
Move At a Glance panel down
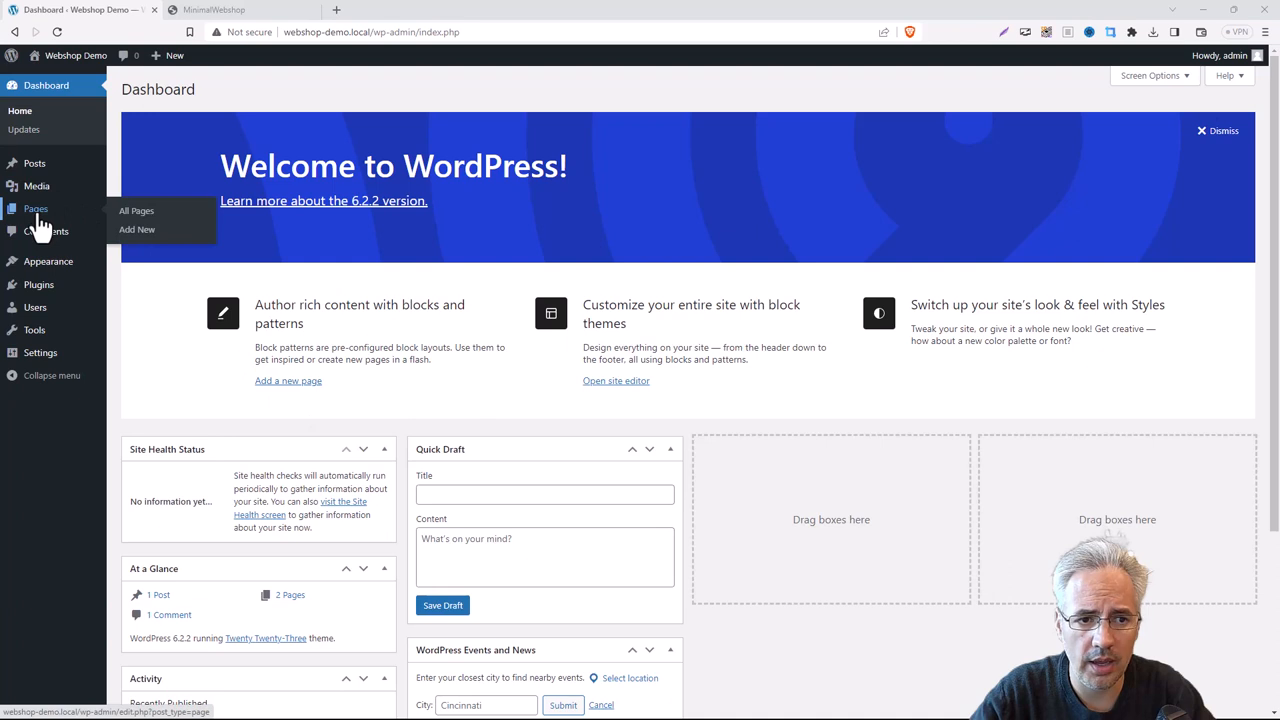pyautogui.click(x=363, y=569)
